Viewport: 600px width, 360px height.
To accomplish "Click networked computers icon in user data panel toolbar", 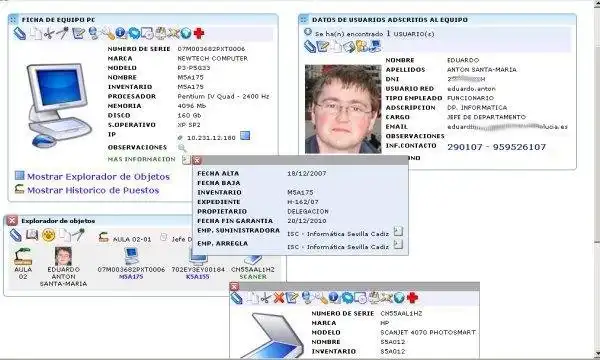I will [375, 46].
